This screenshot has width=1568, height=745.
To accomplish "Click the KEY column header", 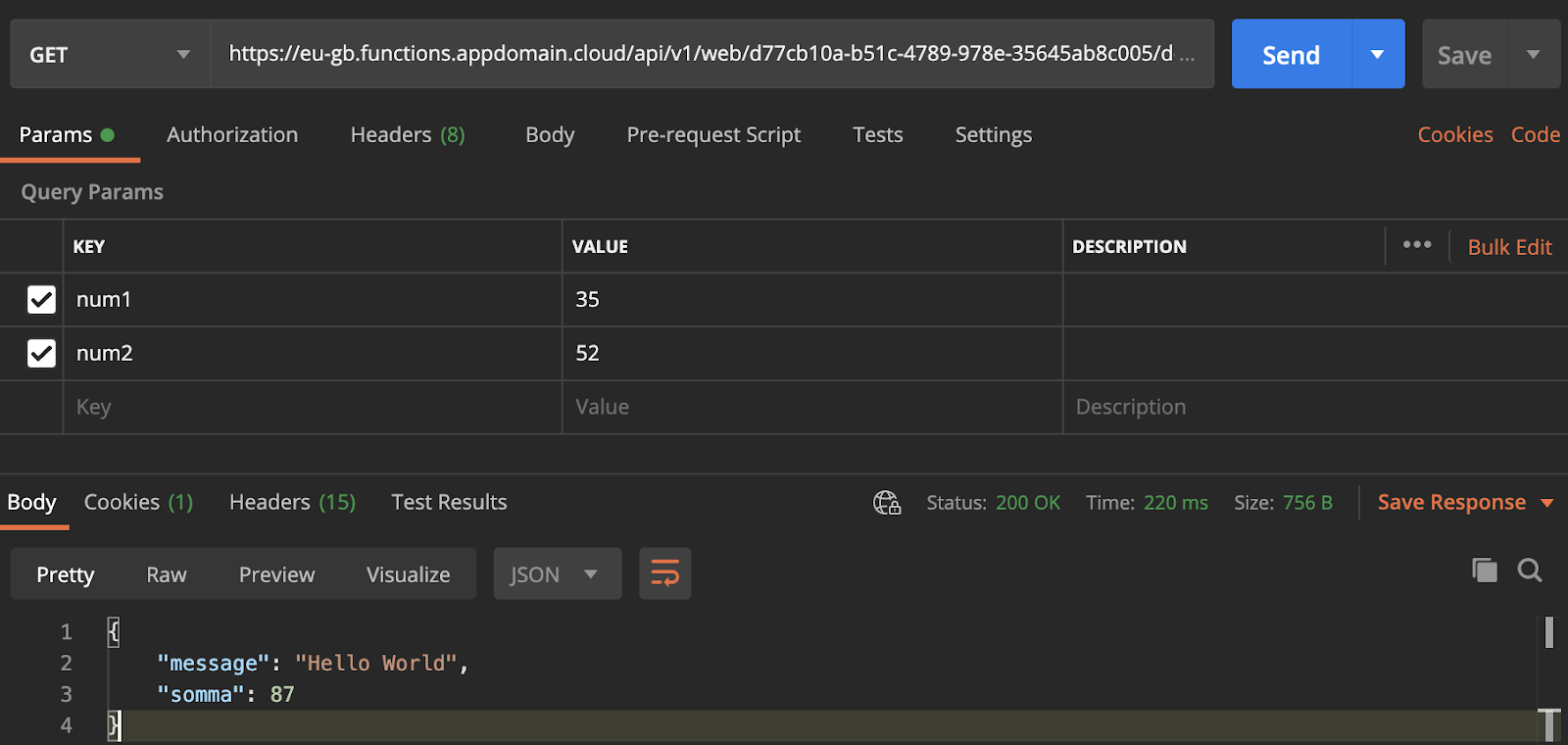I will tap(89, 247).
